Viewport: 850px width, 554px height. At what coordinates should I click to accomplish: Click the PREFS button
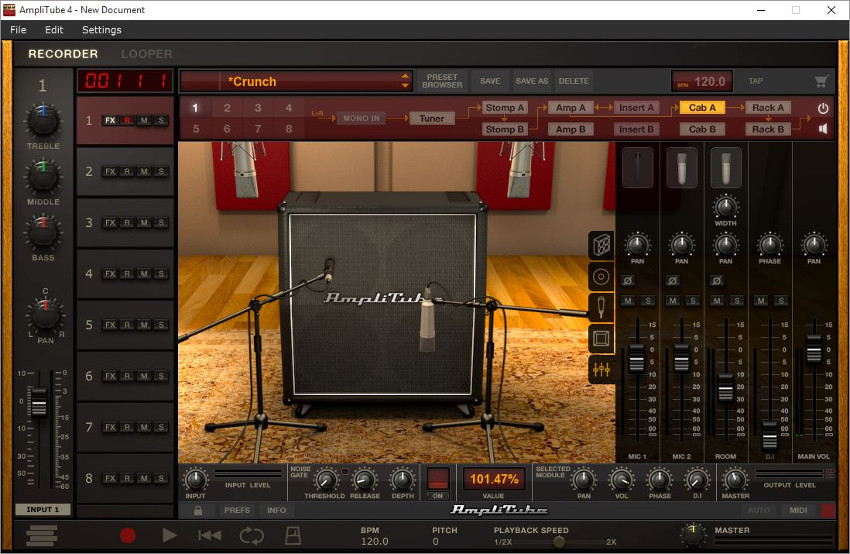coord(237,510)
